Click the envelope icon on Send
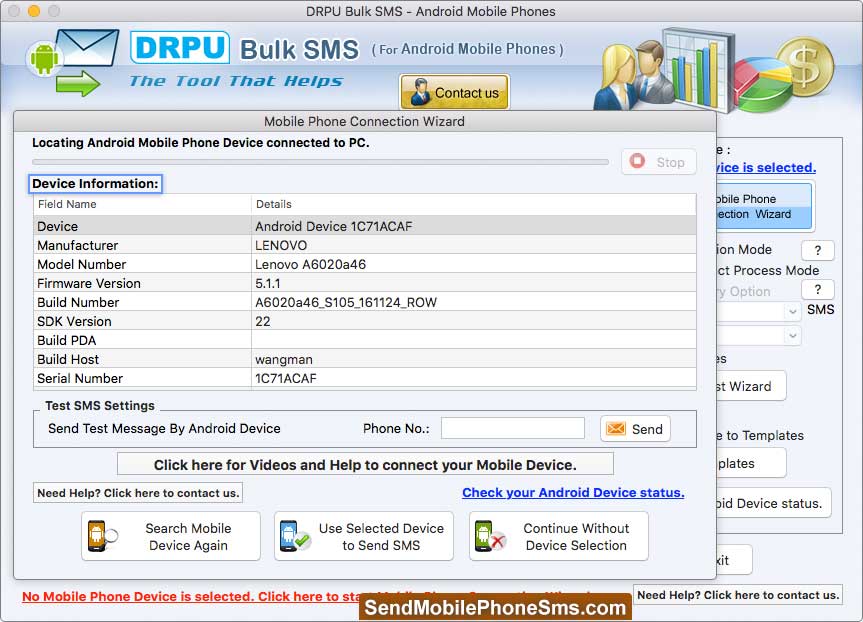863x622 pixels. click(x=616, y=428)
